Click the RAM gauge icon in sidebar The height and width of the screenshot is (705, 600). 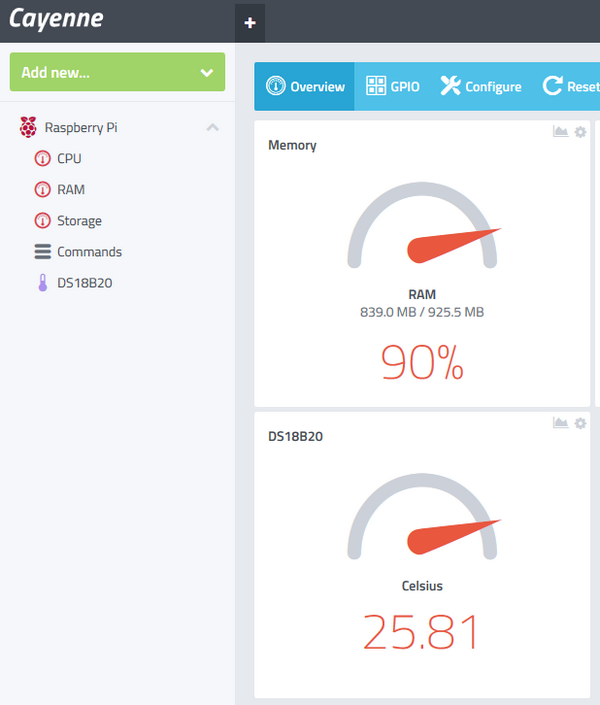tap(43, 189)
